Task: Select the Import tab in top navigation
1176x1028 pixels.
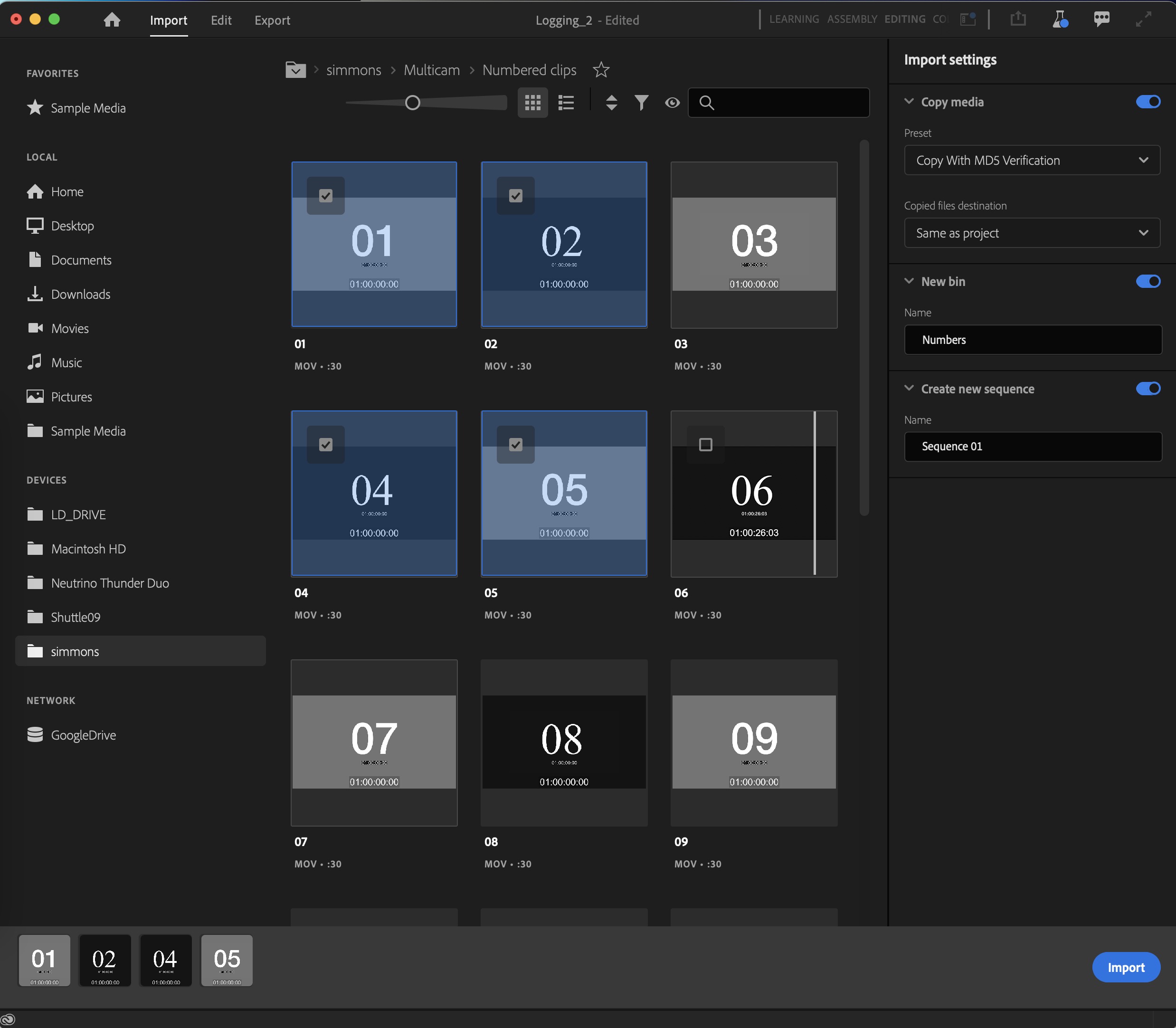Action: [169, 20]
